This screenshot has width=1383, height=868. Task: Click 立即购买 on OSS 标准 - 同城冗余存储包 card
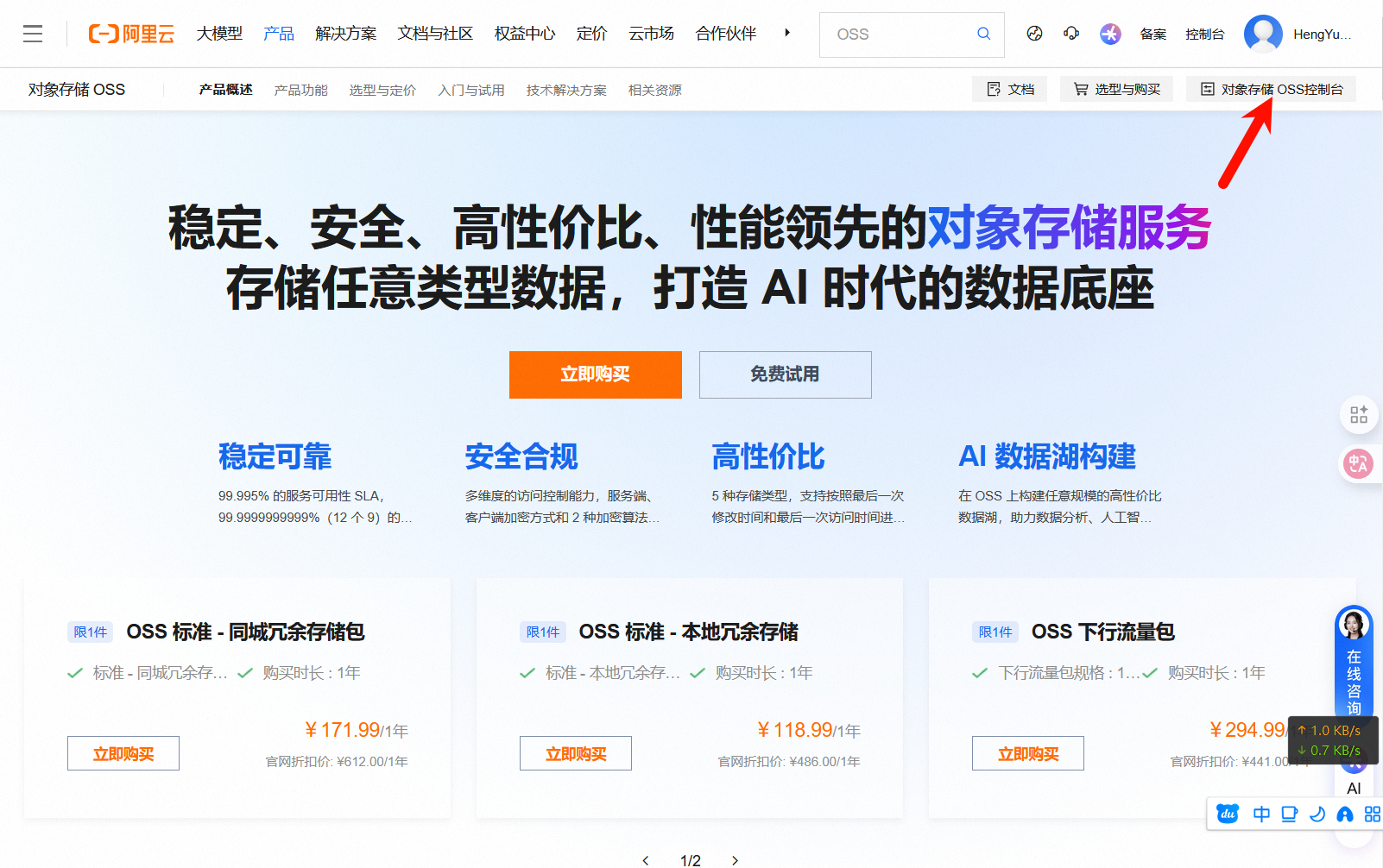click(x=123, y=753)
